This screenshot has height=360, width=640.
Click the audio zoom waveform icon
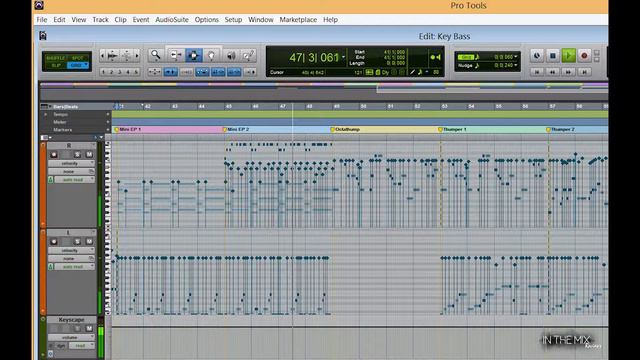point(113,55)
